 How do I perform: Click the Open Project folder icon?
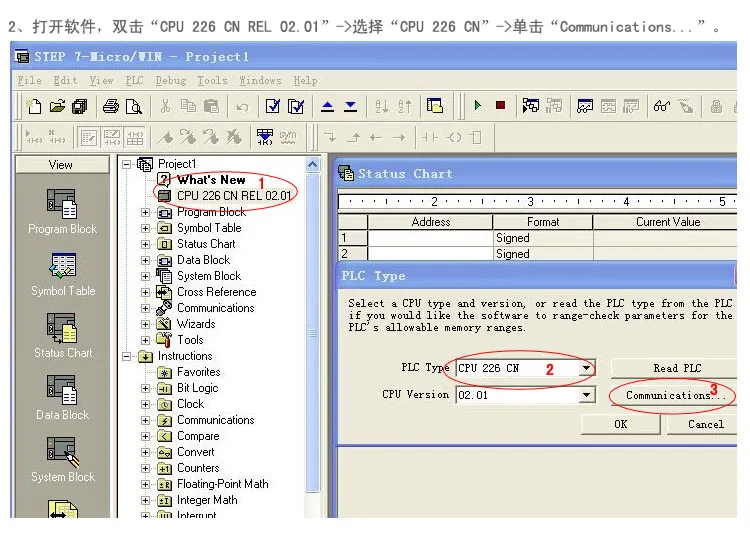click(x=57, y=106)
